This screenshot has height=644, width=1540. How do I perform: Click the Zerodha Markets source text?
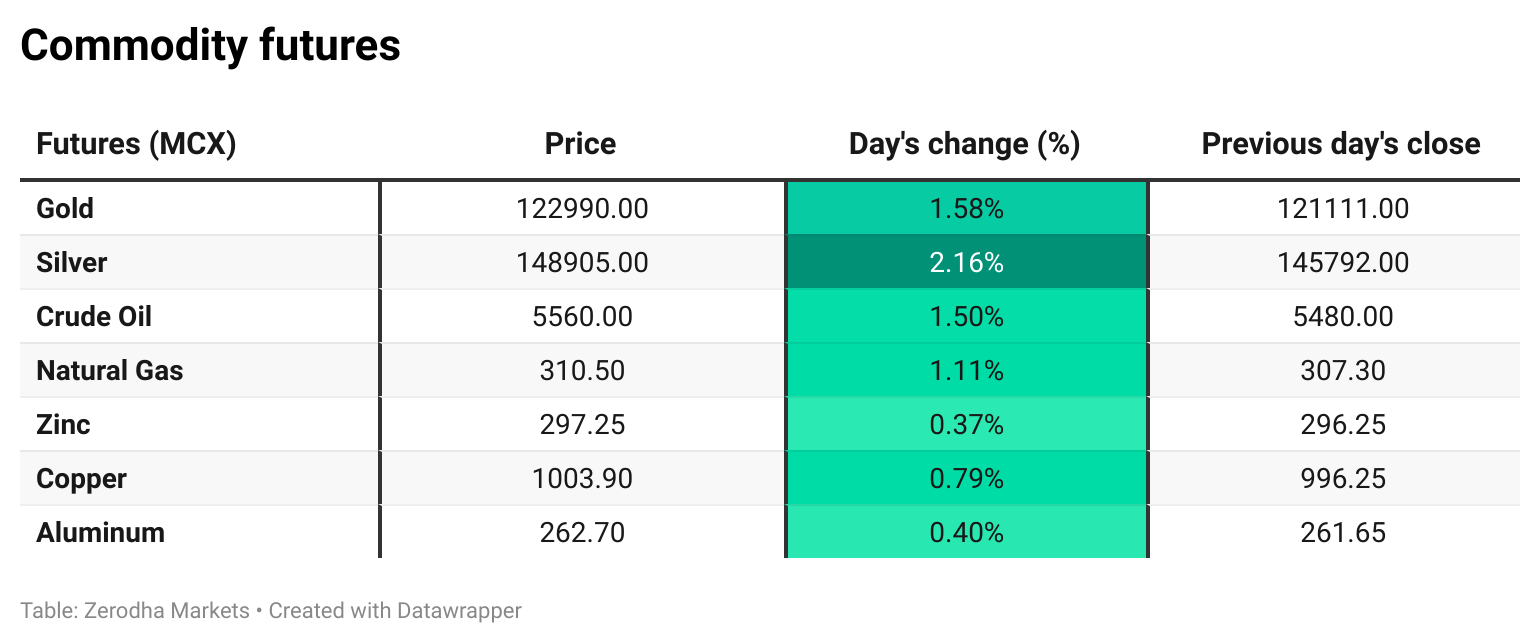tap(158, 610)
